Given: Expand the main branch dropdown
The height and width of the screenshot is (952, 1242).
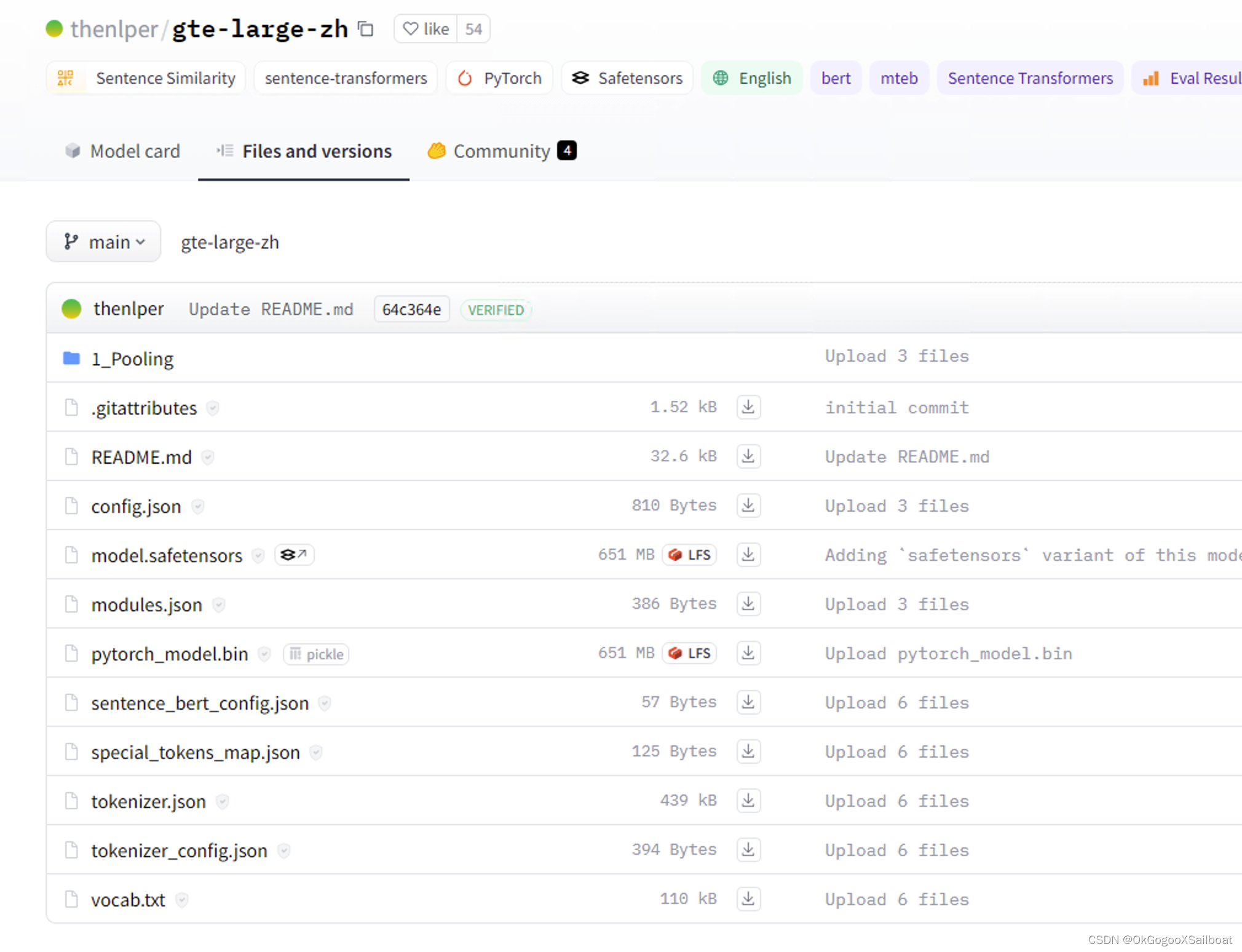Looking at the screenshot, I should point(103,242).
